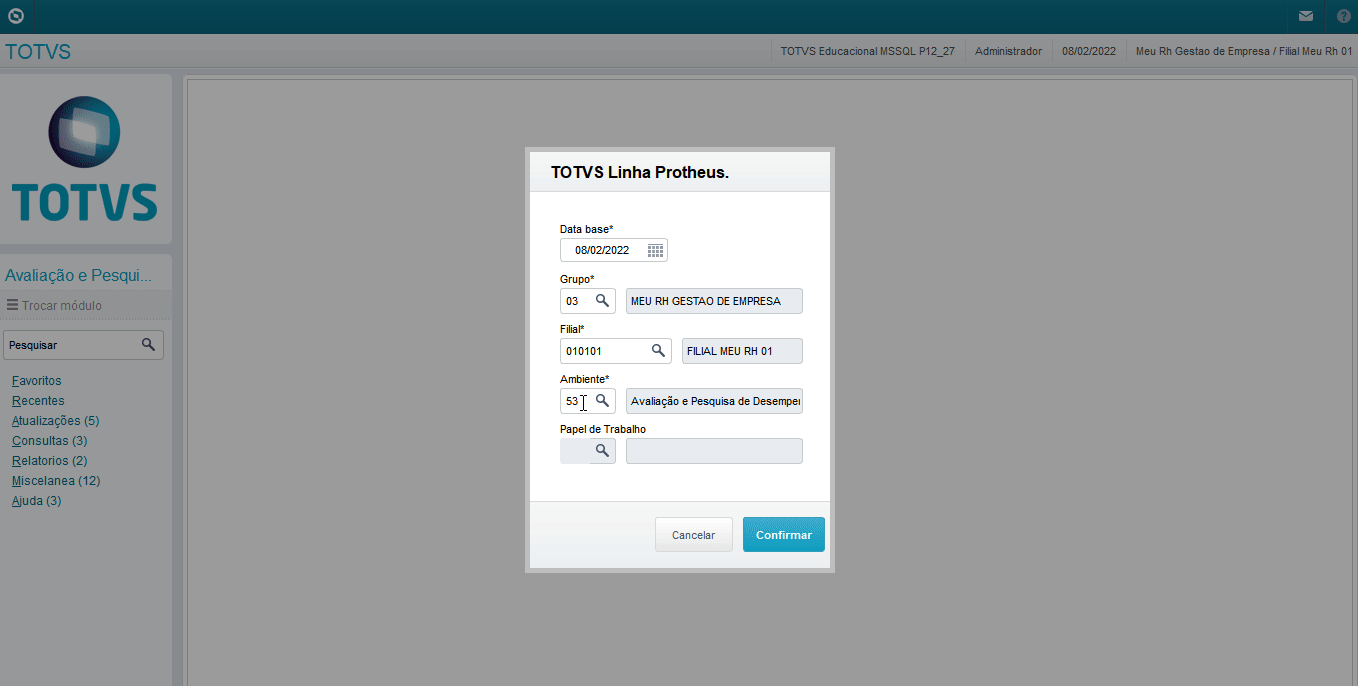The width and height of the screenshot is (1358, 686).
Task: Click the Papel de Trabalho description field
Action: click(714, 451)
